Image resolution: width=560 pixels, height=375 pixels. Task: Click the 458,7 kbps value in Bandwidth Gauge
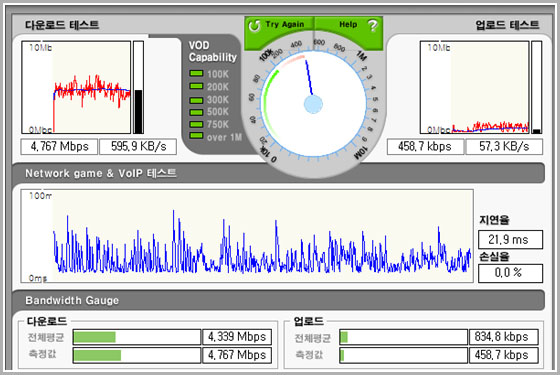click(504, 355)
